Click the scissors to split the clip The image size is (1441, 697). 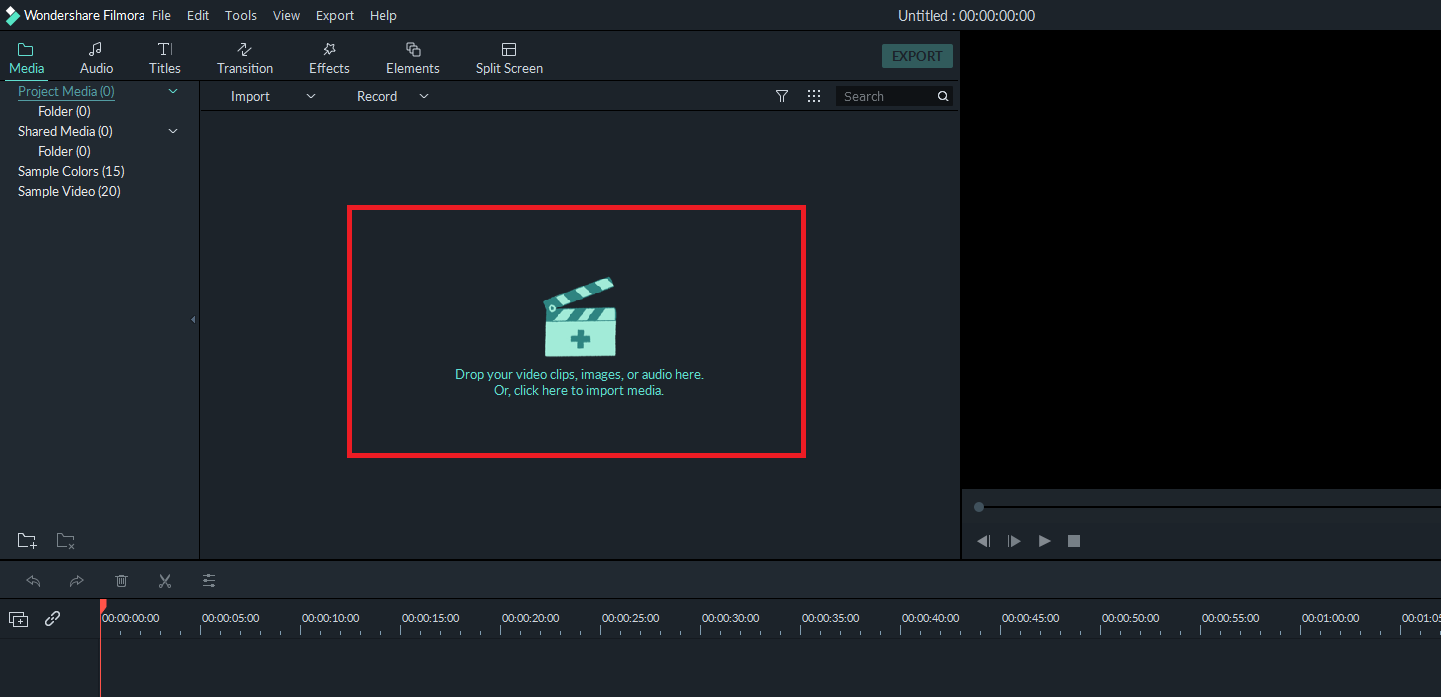(x=165, y=581)
